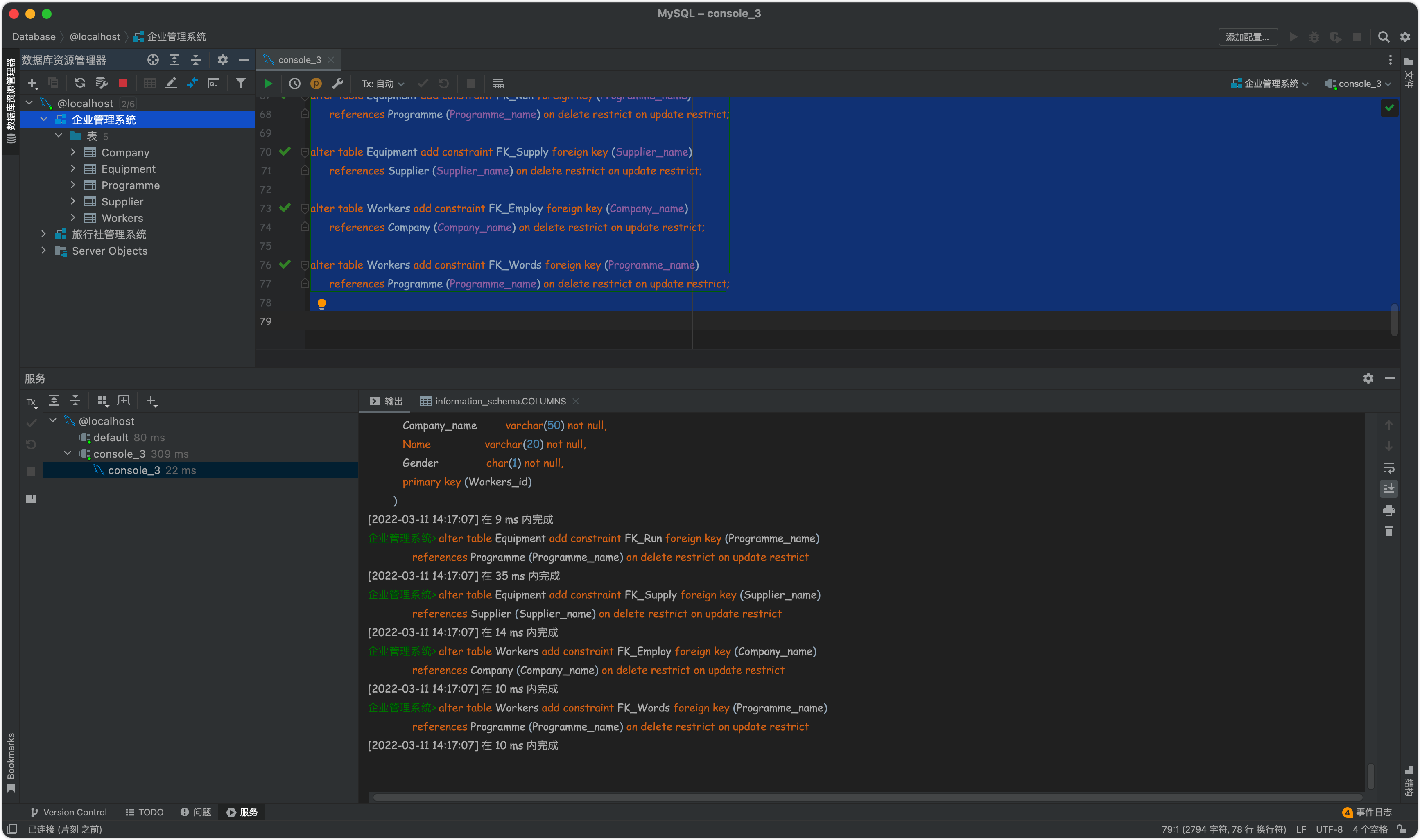Open table editor grid icon in explorer toolbar

149,83
